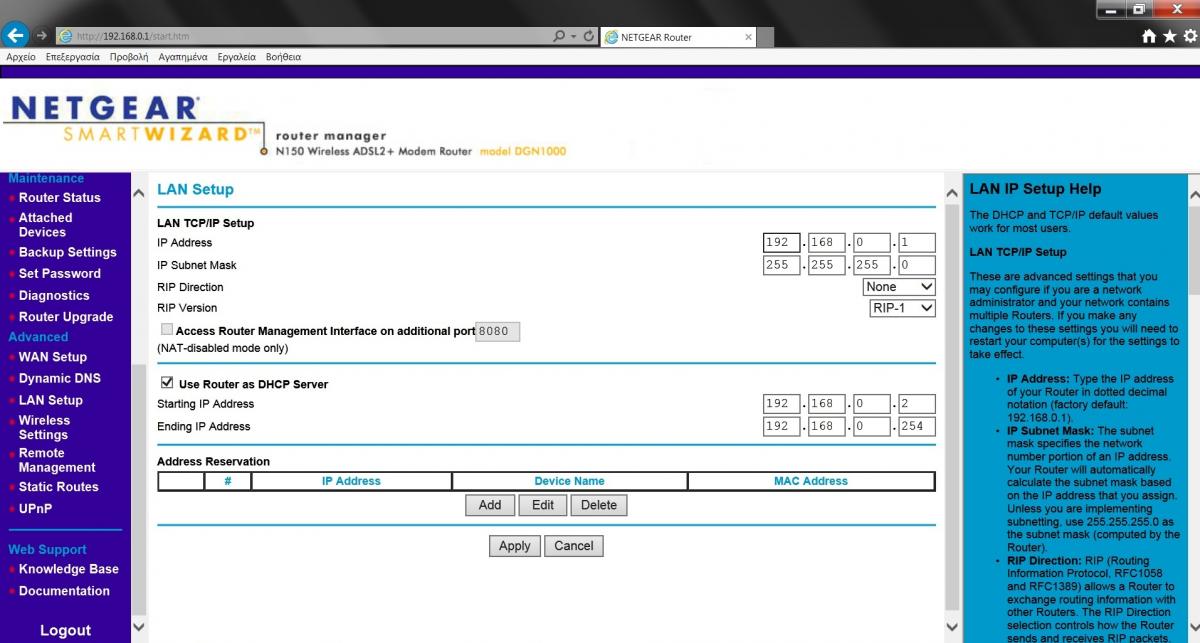
Task: Toggle Access Router Management Interface checkbox
Action: 166,329
